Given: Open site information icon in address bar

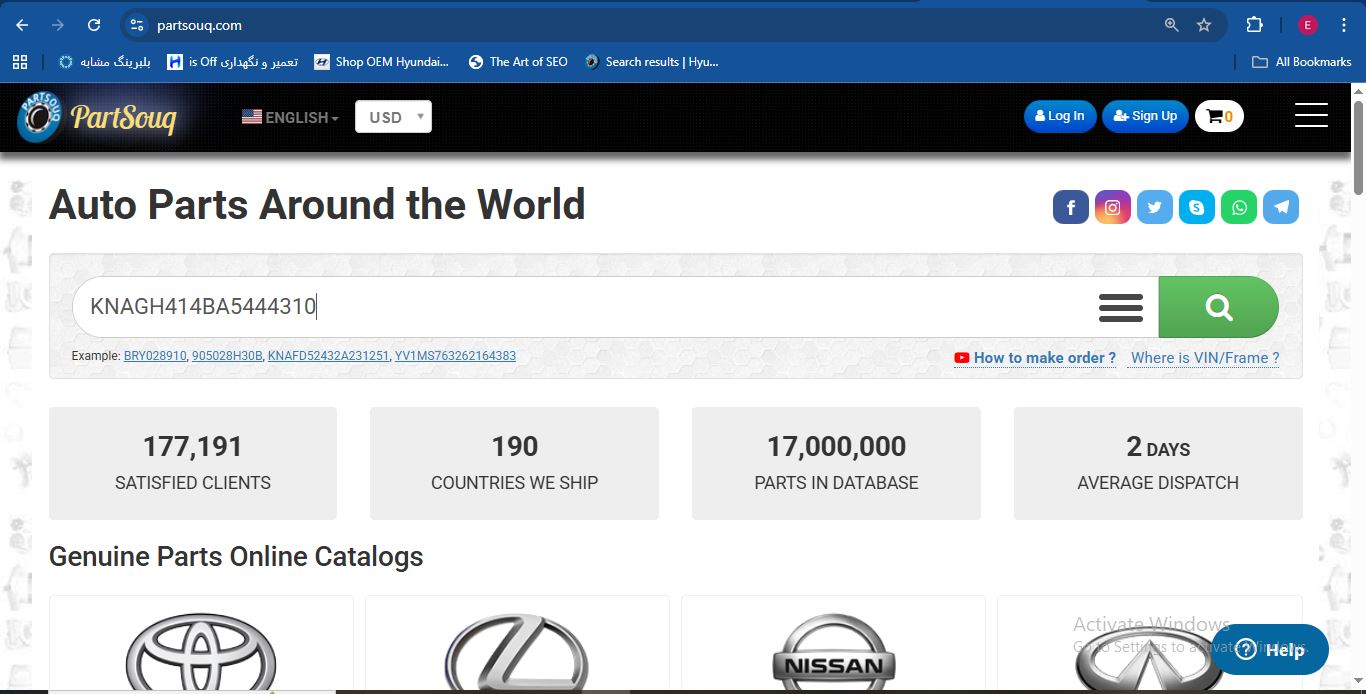Looking at the screenshot, I should pyautogui.click(x=138, y=25).
